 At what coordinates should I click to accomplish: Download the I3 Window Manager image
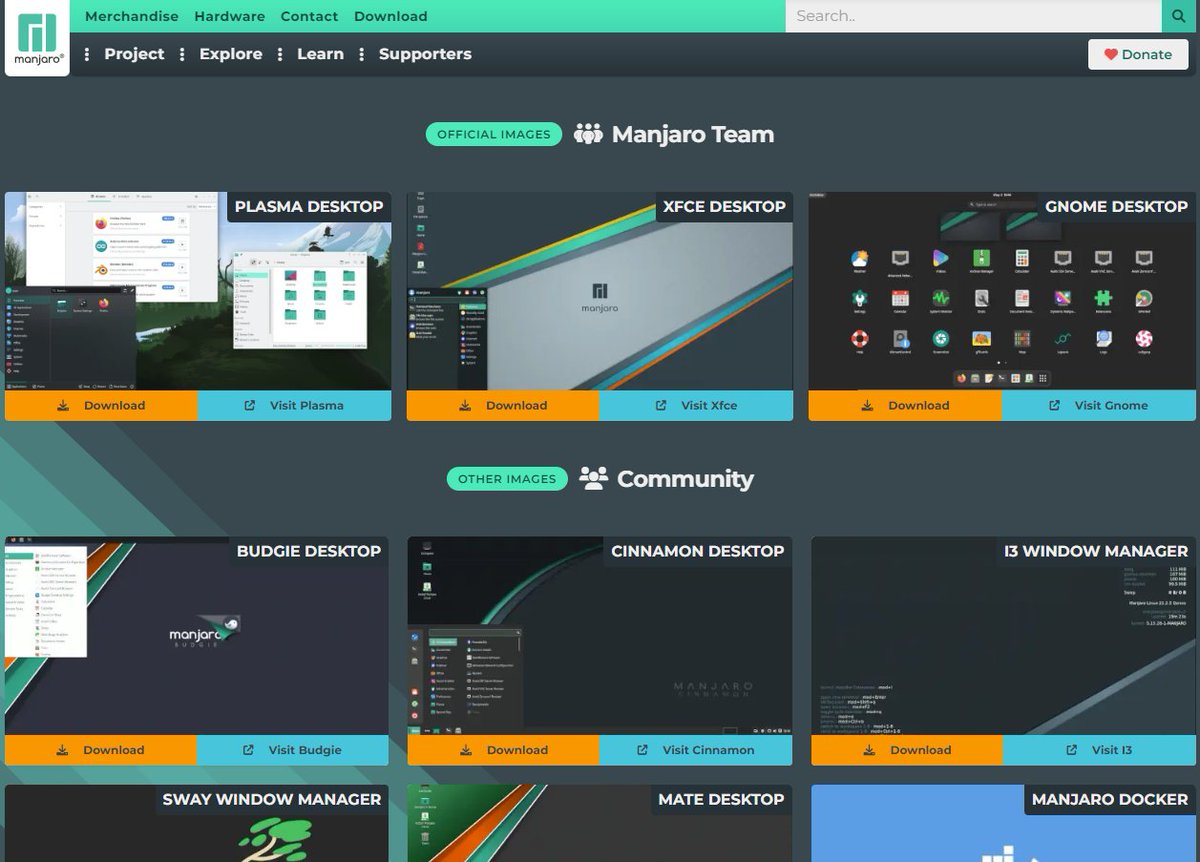pos(907,750)
